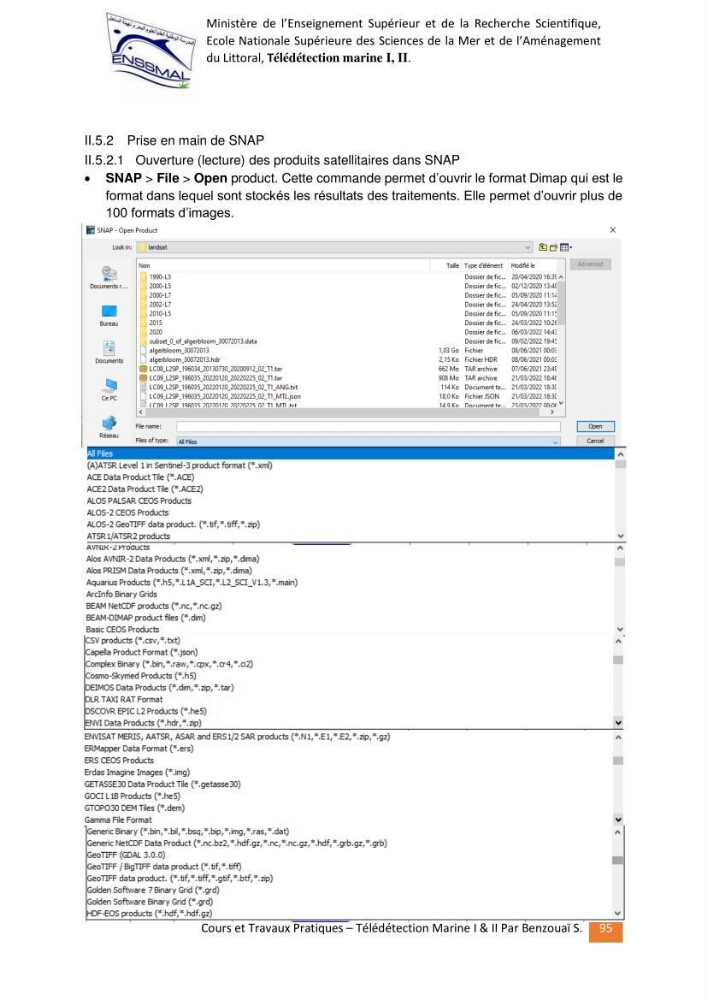Sort by Type d'élément column header
Viewport: 707px width, 1000px height.
click(x=483, y=265)
